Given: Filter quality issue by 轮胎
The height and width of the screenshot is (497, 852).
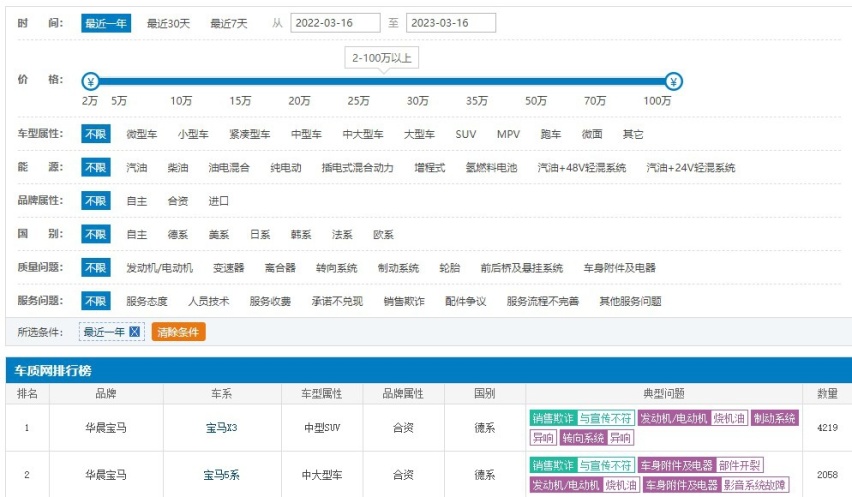Looking at the screenshot, I should [450, 268].
